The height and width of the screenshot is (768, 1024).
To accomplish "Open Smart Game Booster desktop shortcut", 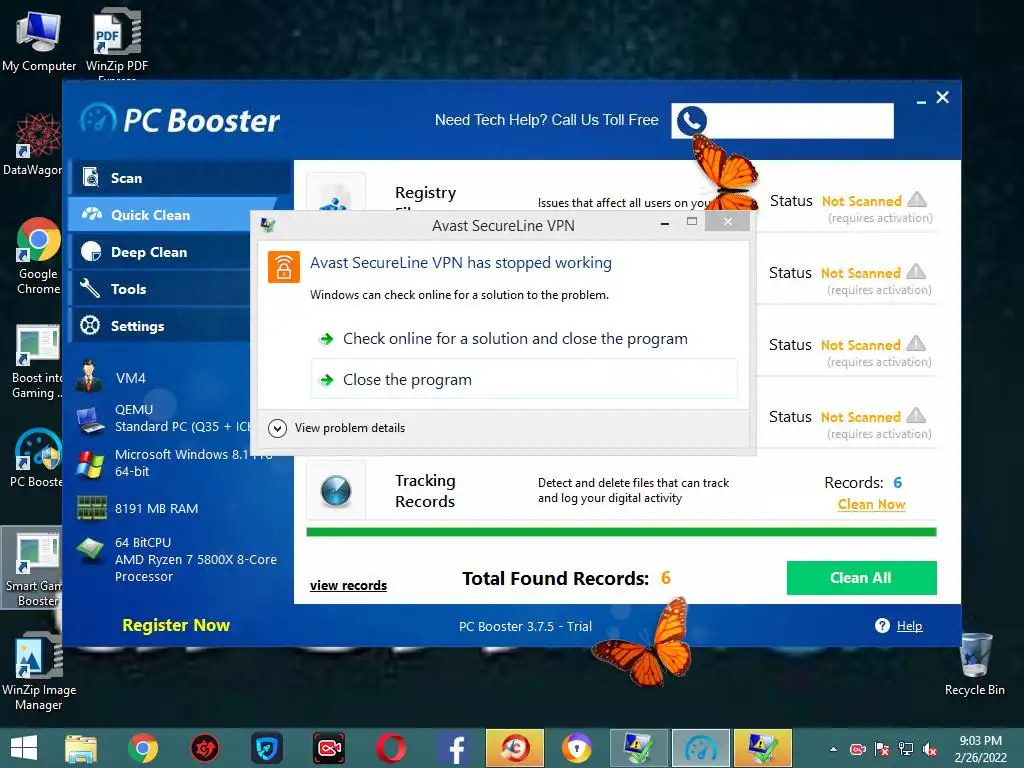I will pyautogui.click(x=33, y=568).
